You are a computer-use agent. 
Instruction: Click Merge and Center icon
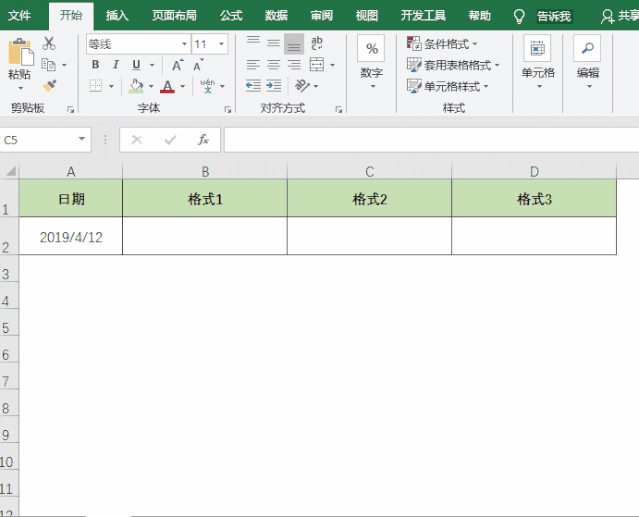[x=317, y=64]
